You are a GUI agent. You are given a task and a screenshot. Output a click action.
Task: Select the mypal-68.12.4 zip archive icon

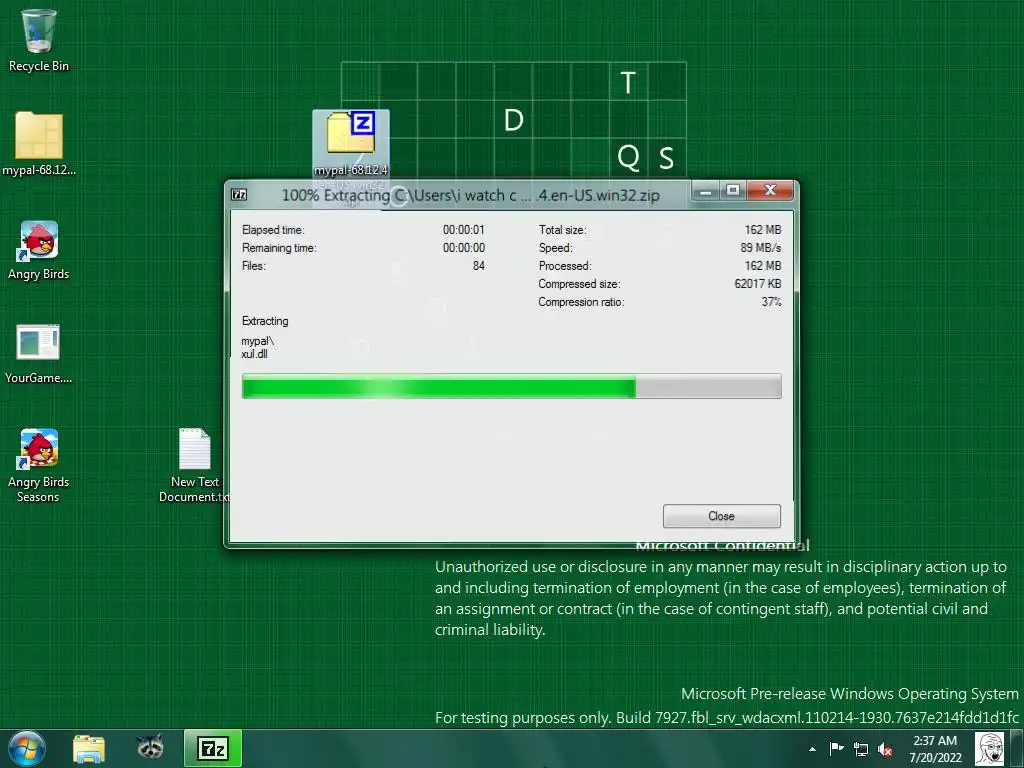(x=351, y=144)
